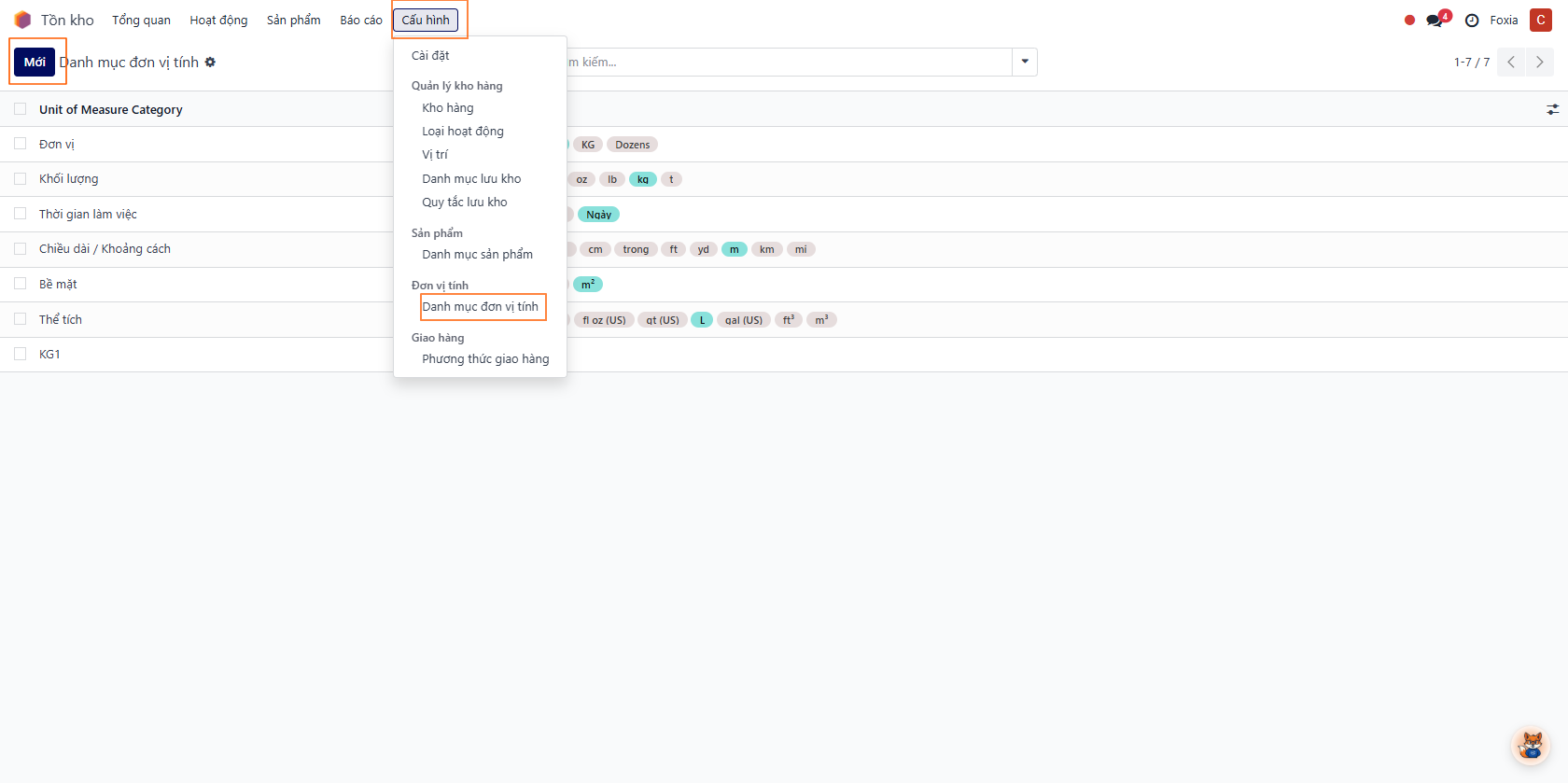Tick the Khối lượng row checkbox
Image resolution: width=1568 pixels, height=783 pixels.
click(x=21, y=178)
